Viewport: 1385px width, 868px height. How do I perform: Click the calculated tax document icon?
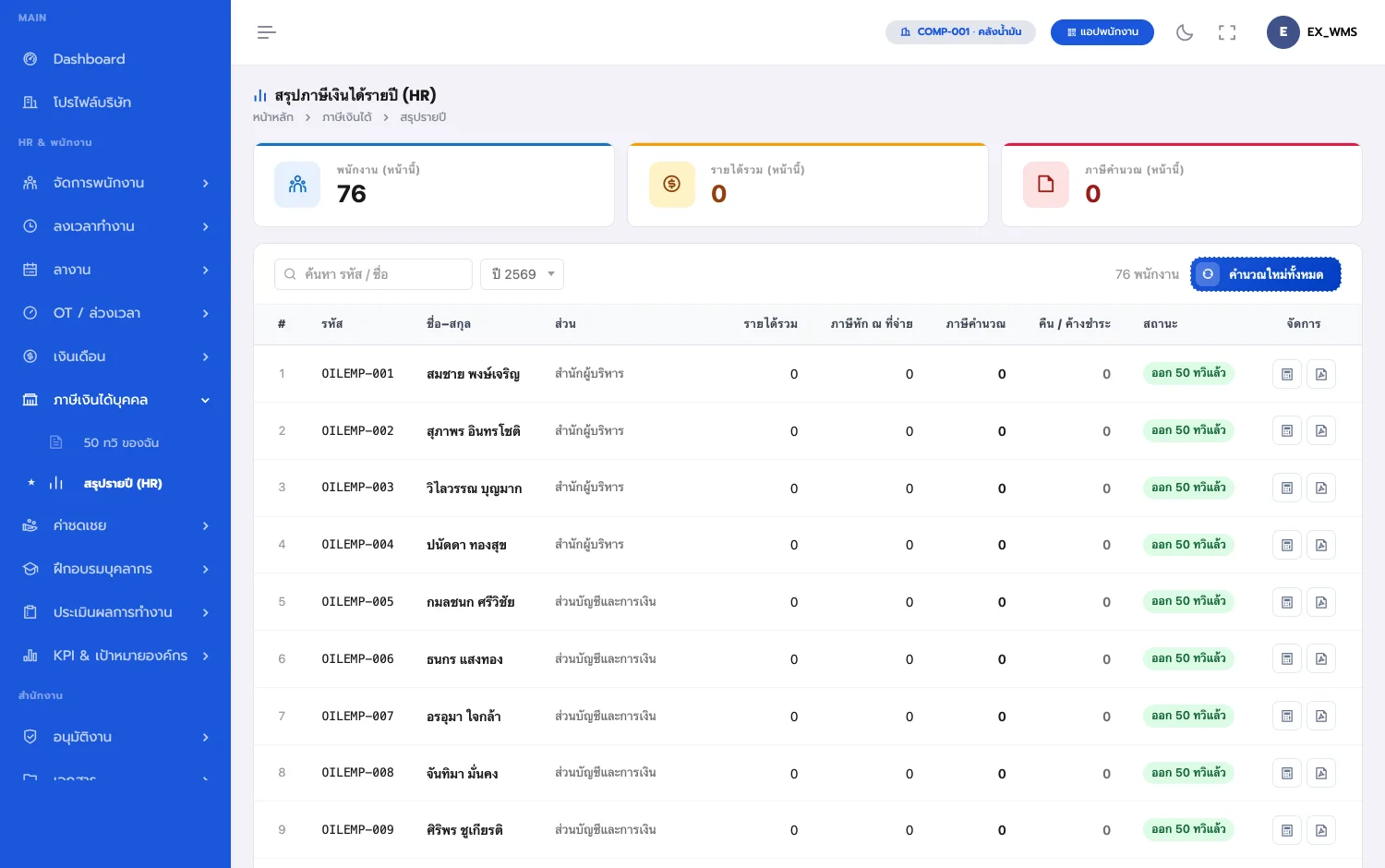tap(1046, 185)
